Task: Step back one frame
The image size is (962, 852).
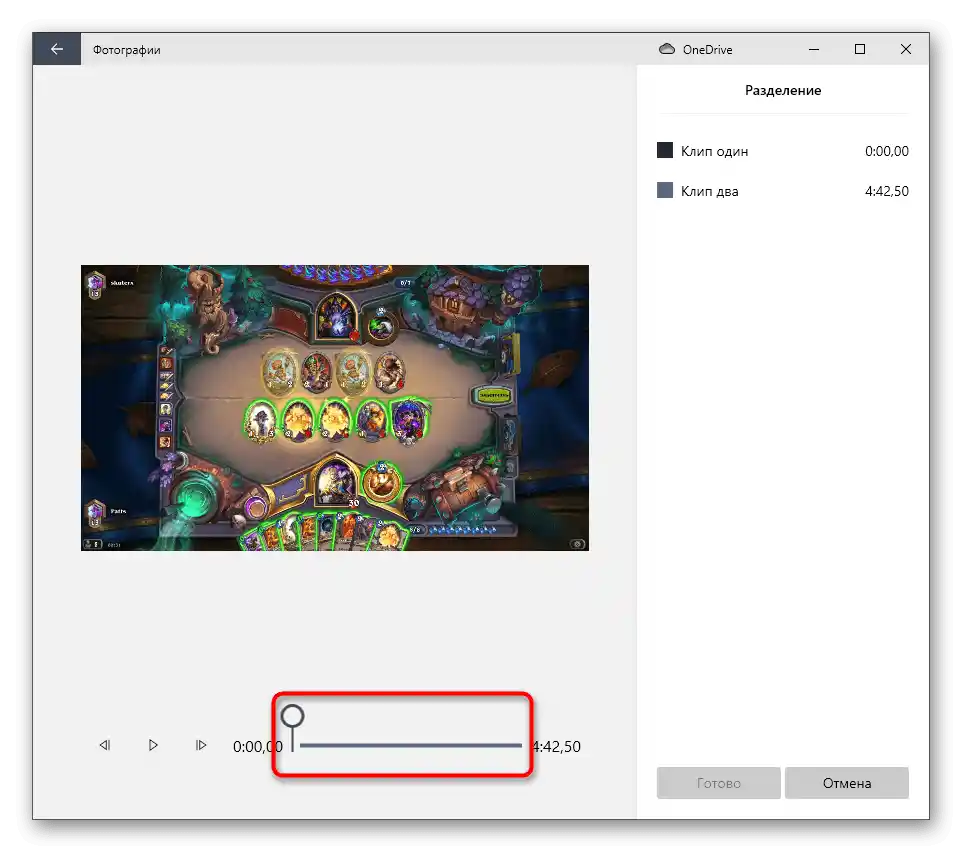Action: click(x=105, y=745)
